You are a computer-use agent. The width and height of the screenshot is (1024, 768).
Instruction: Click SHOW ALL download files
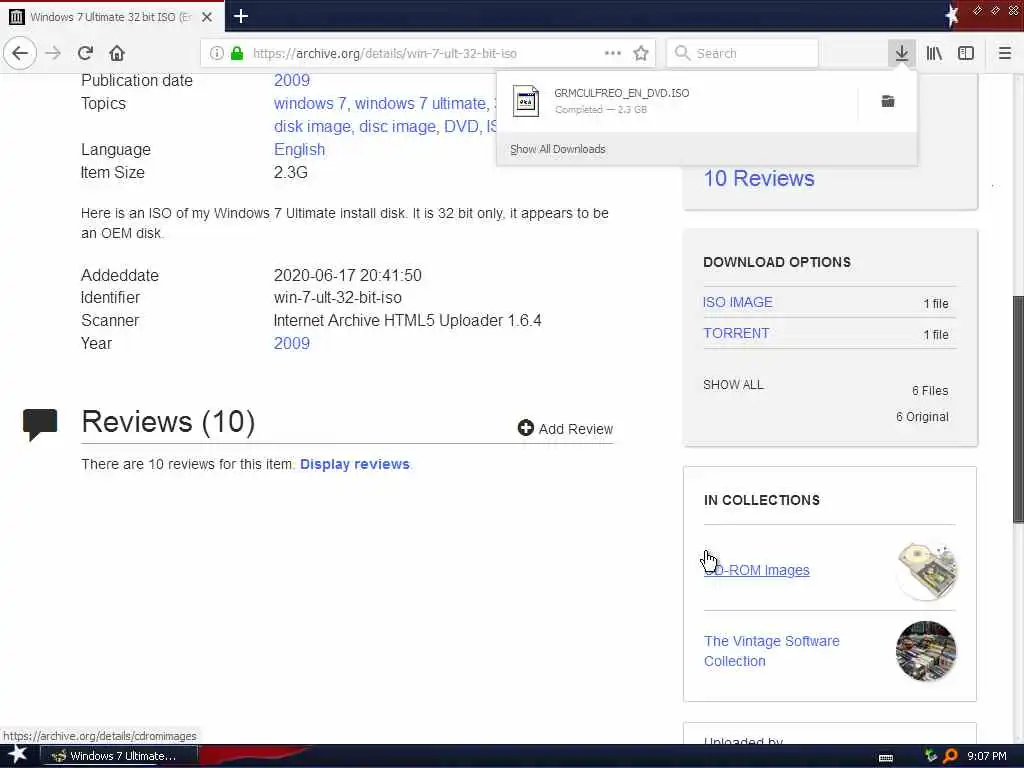(733, 385)
